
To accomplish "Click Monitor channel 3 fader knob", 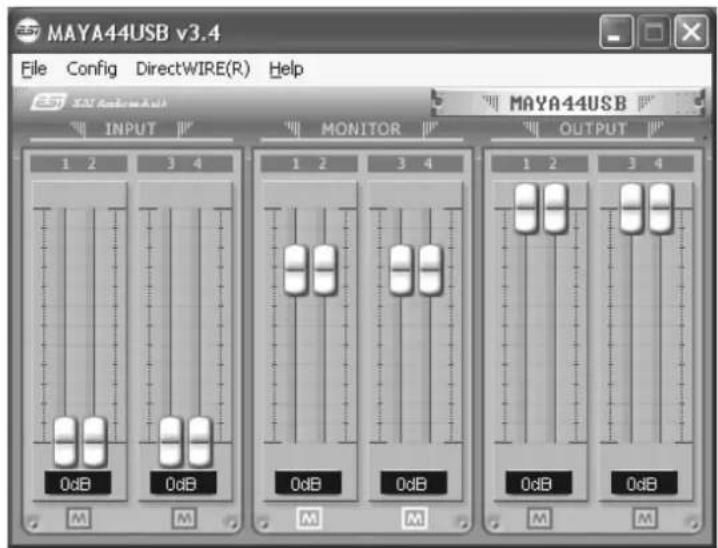I will point(401,269).
